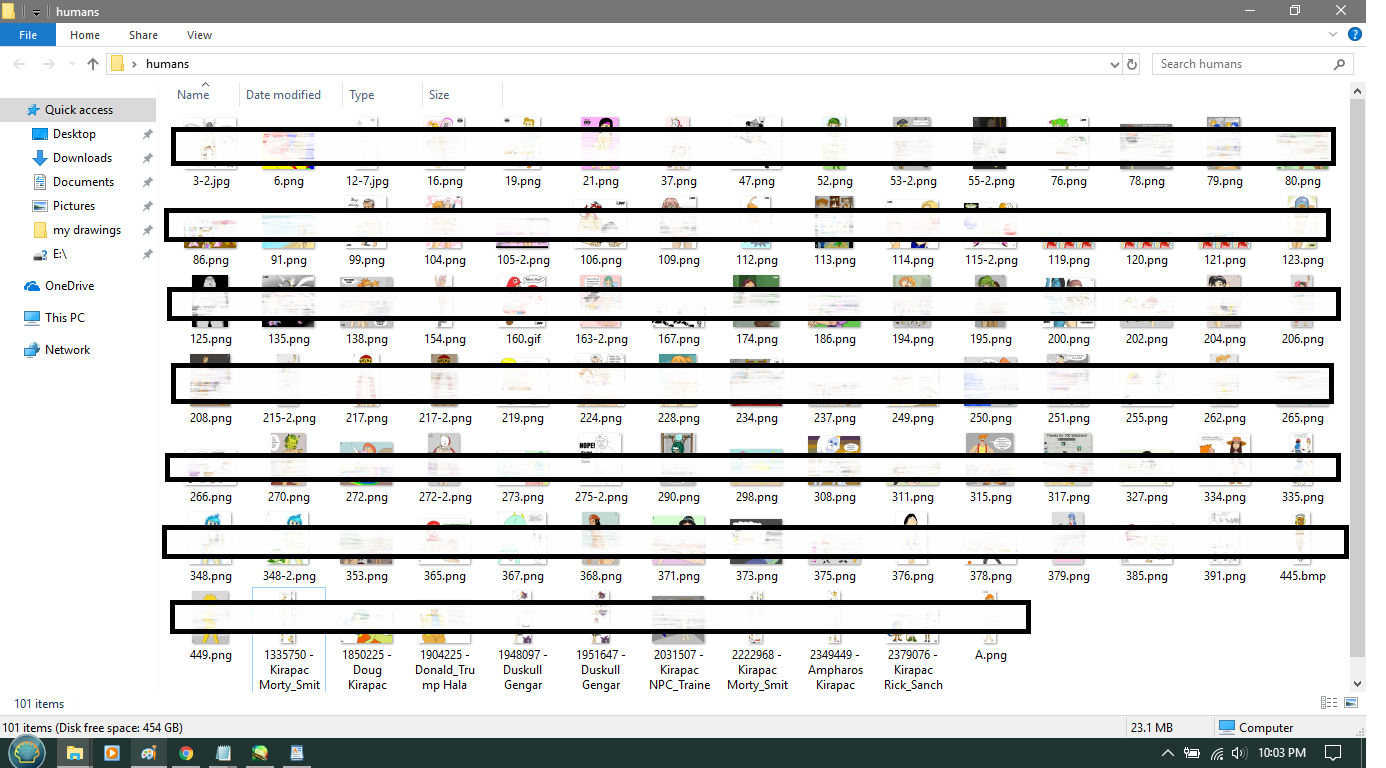
Task: Open Documents in the navigation pane
Action: [83, 182]
